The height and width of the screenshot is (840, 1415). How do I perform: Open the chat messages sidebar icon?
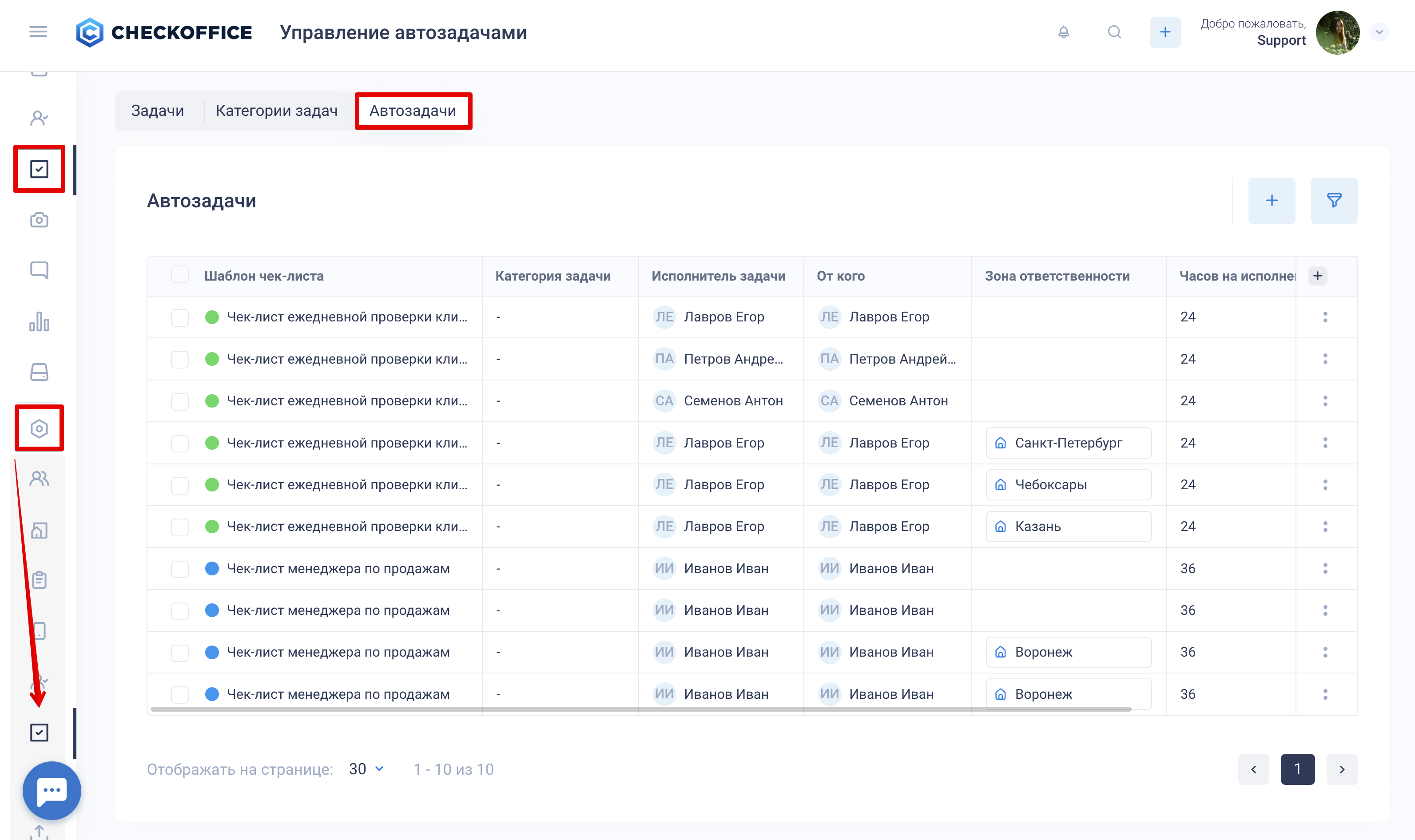(x=39, y=270)
